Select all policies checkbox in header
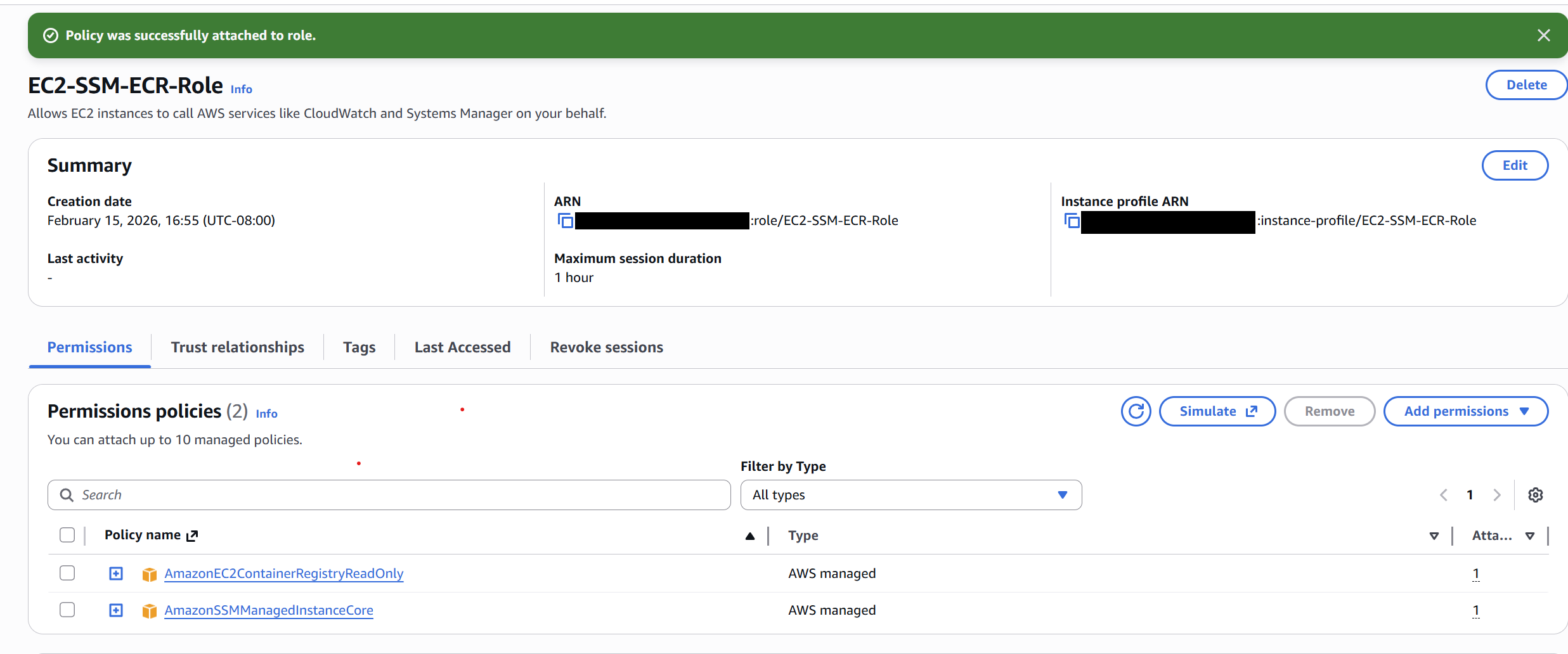 (67, 535)
